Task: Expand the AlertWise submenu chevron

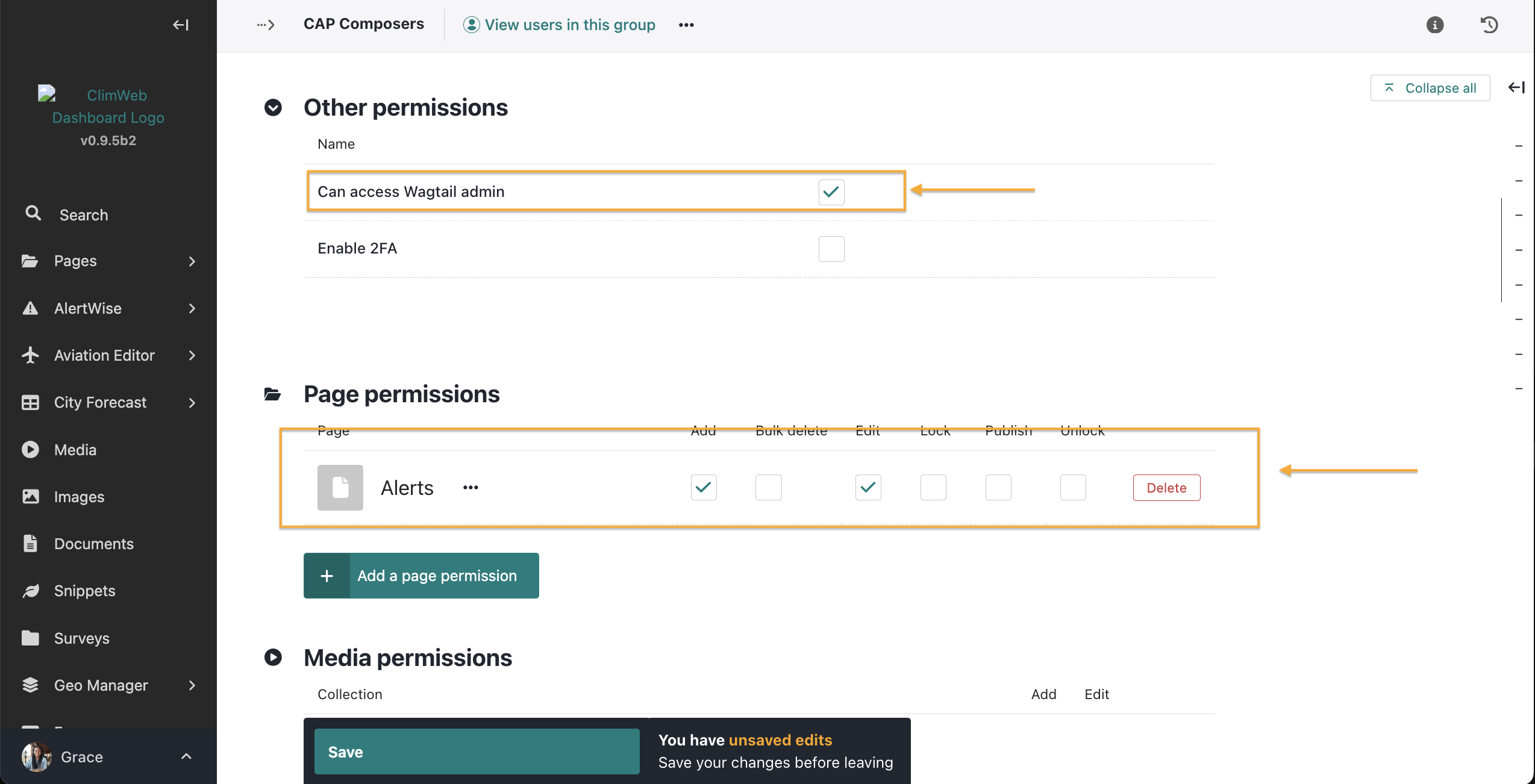Action: click(192, 308)
